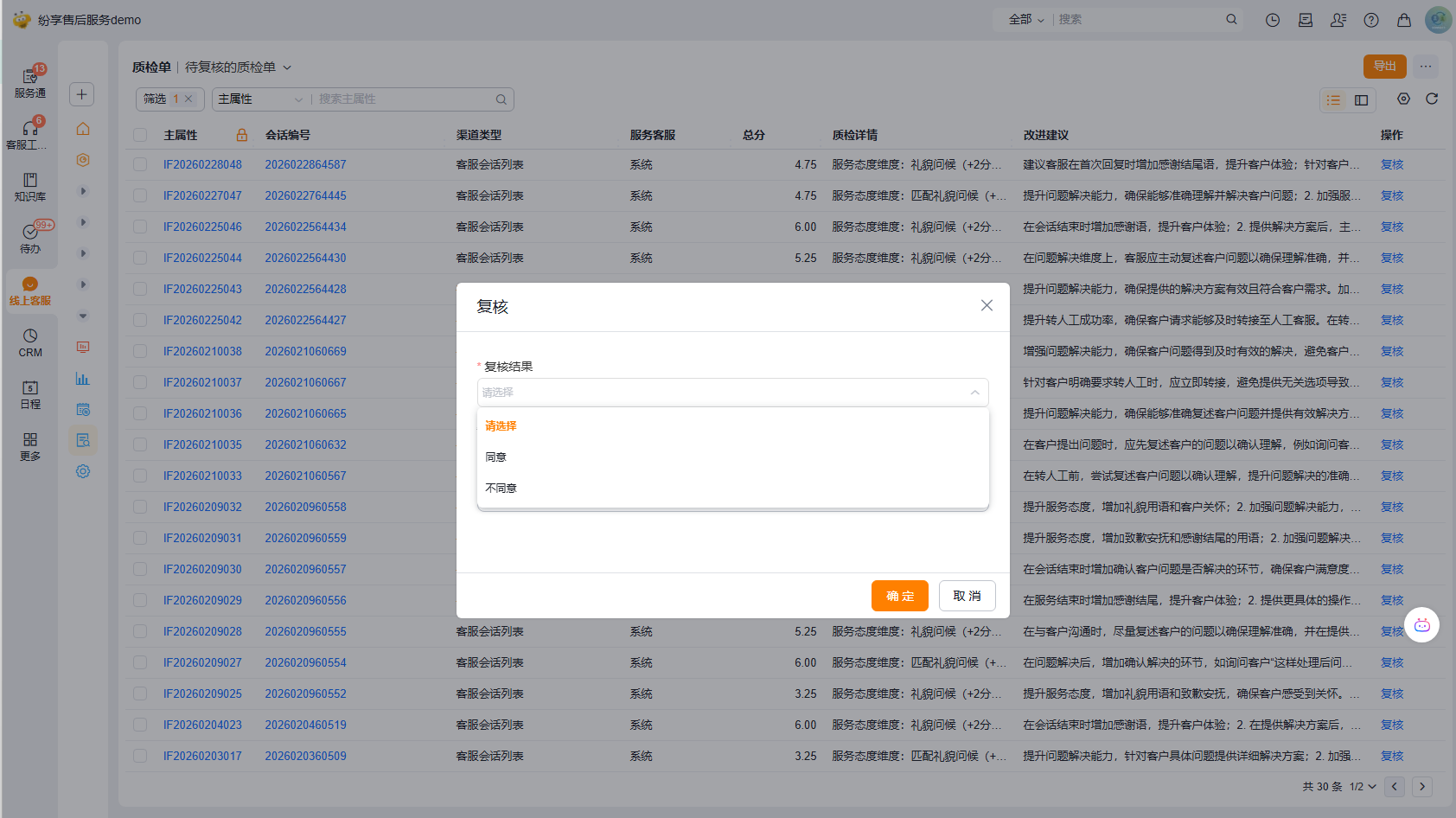Open the 知识库 sidebar icon
The image size is (1456, 818).
30,186
